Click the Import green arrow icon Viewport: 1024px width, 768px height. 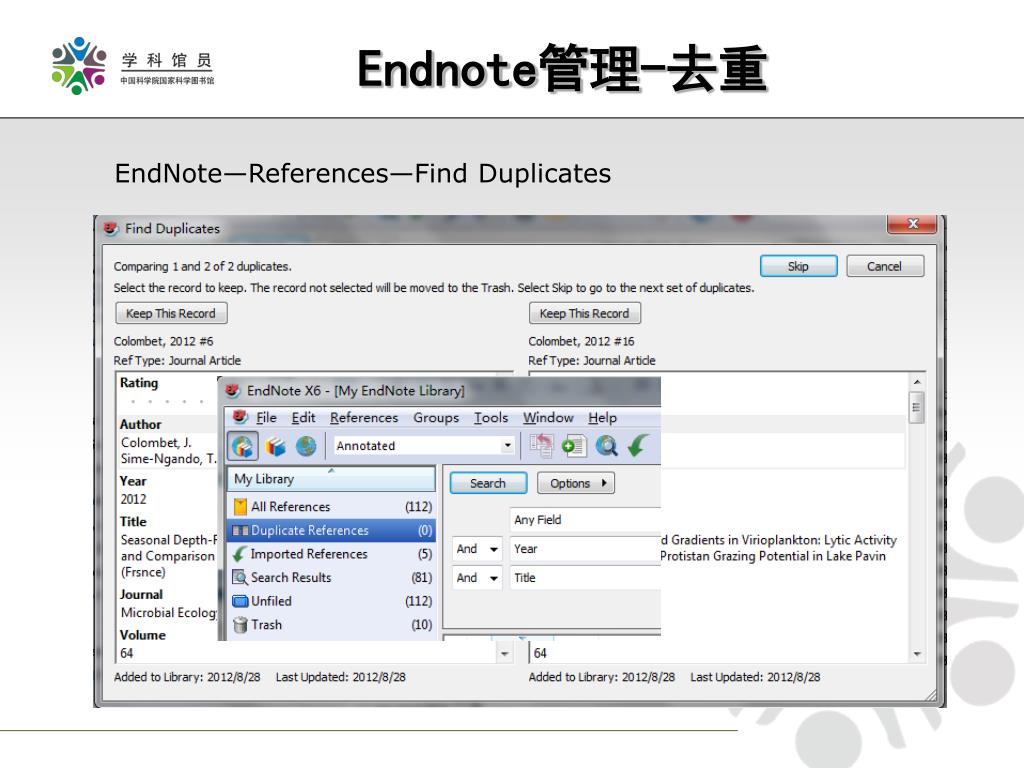[x=638, y=446]
